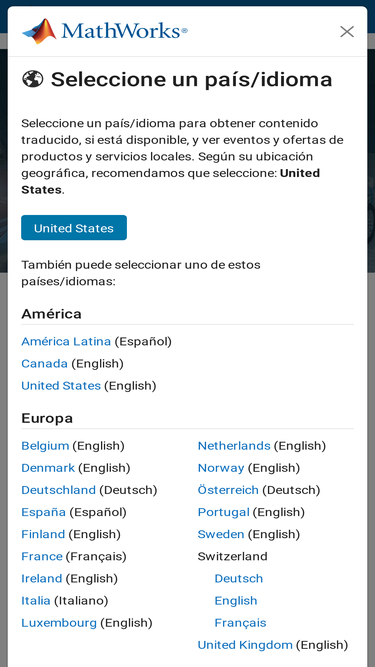
Task: Choose the Luxembourg link
Action: [x=59, y=623]
